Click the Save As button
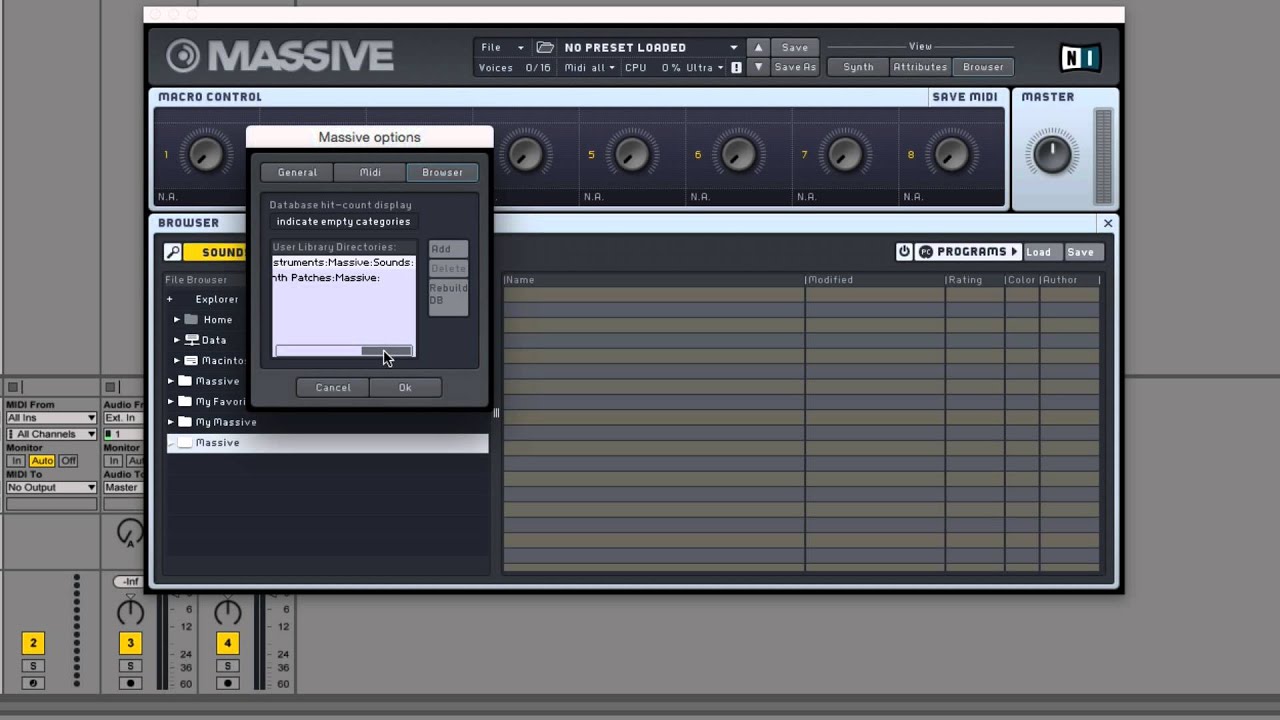This screenshot has width=1280, height=720. pos(795,67)
